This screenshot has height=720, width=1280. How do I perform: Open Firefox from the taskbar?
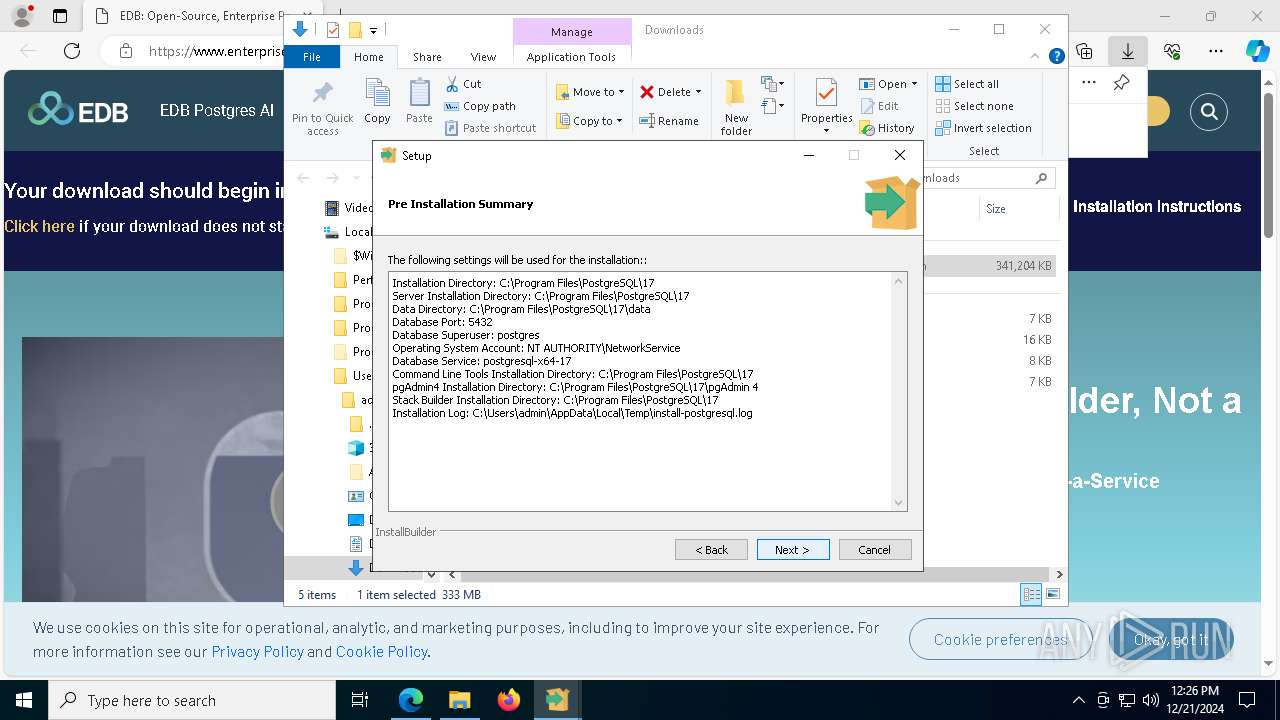(509, 700)
